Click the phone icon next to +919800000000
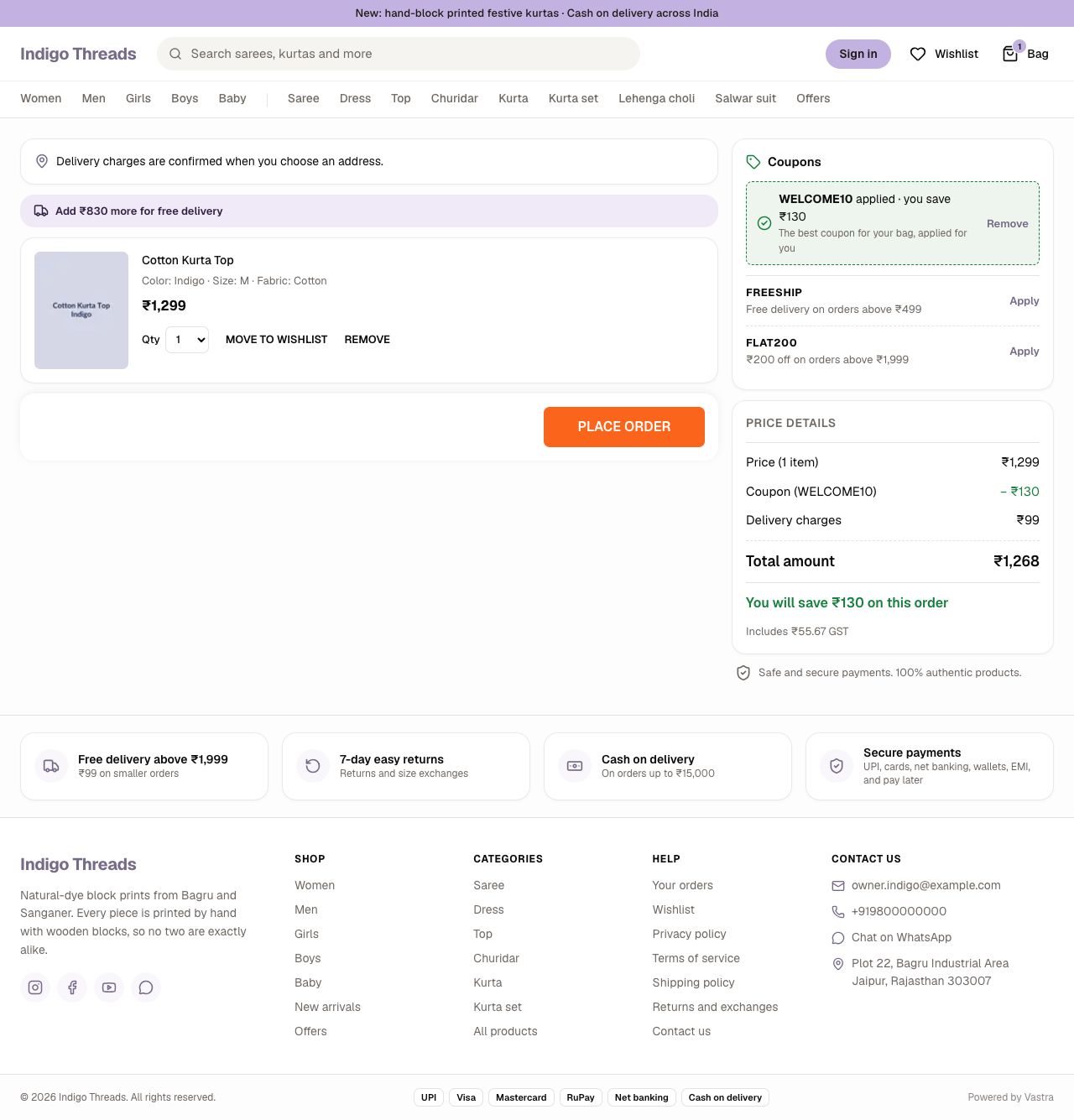This screenshot has height=1120, width=1074. (x=838, y=912)
